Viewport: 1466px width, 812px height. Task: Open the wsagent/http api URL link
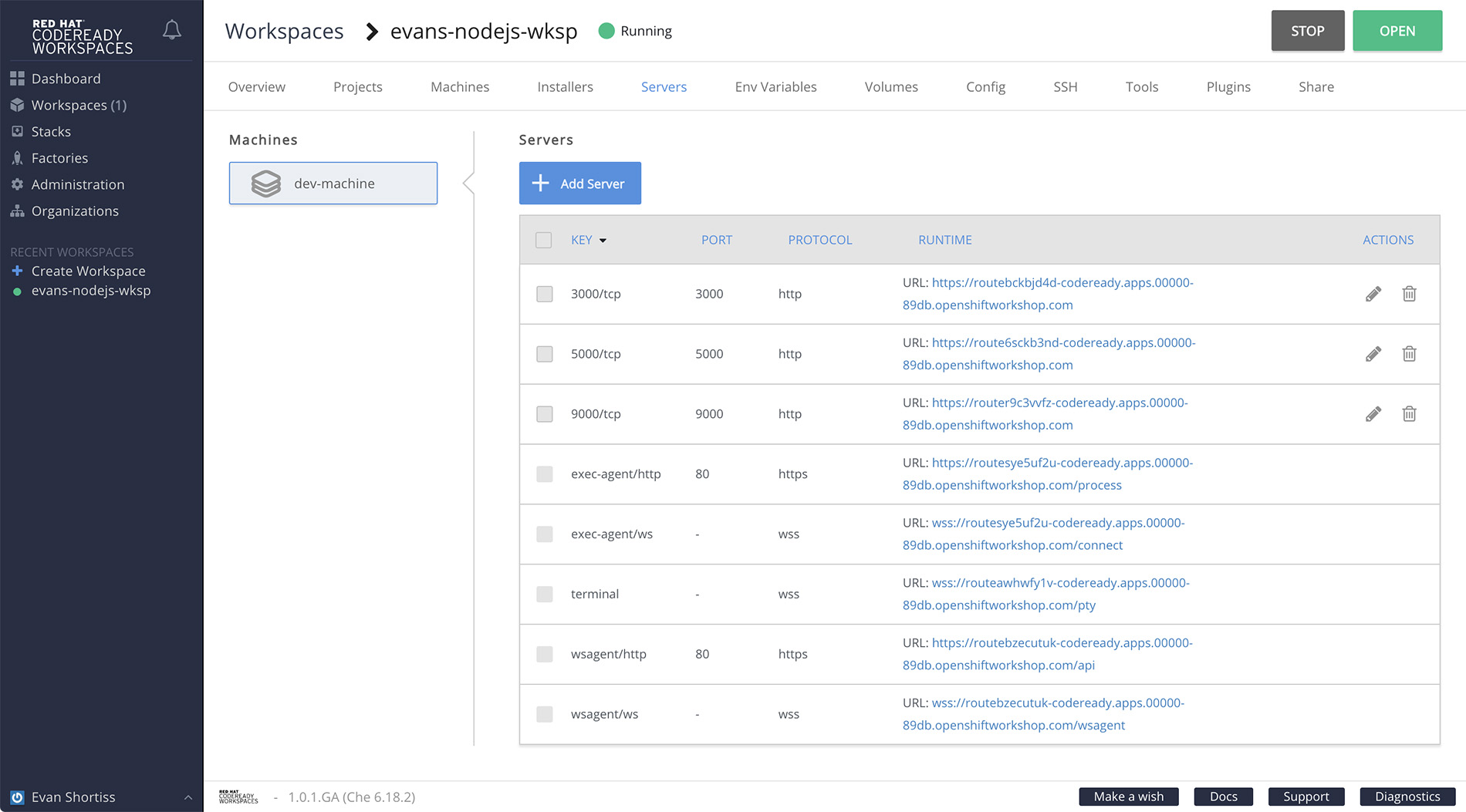1048,654
